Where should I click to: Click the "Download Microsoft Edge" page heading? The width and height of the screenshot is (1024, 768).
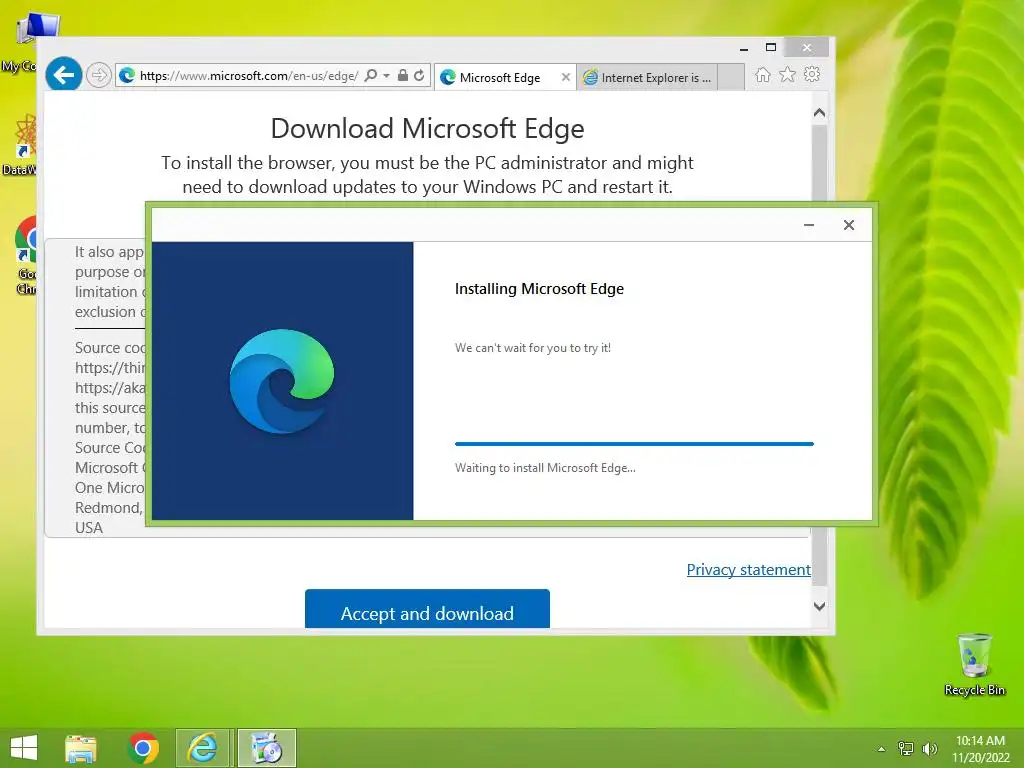click(x=427, y=129)
